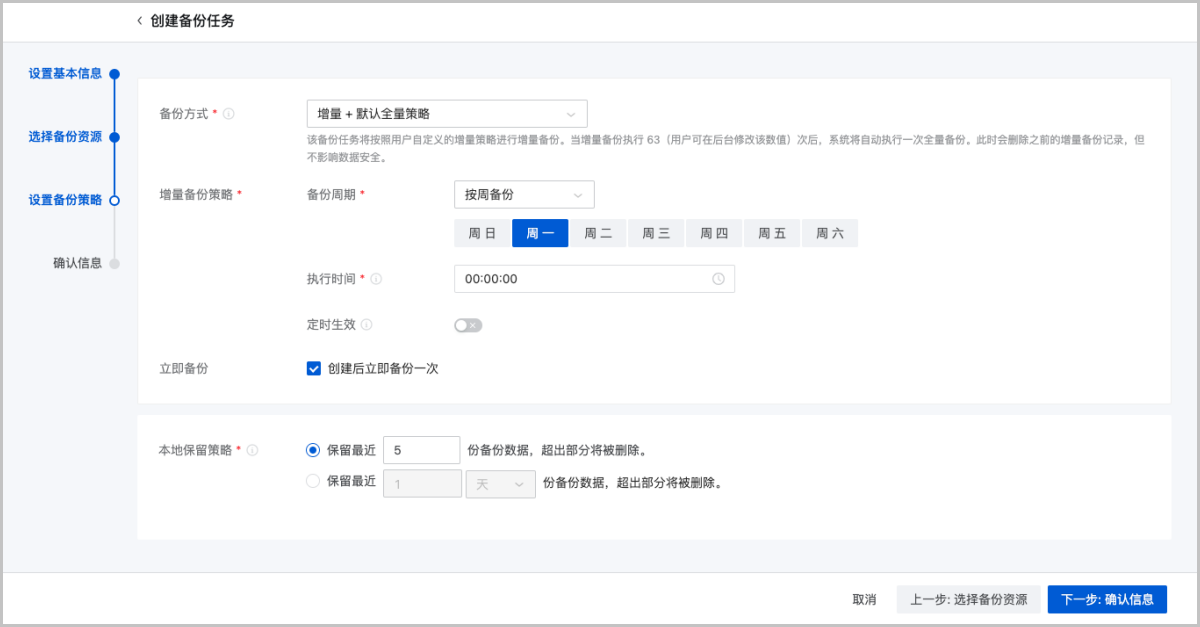
Task: Select 周三 as backup day
Action: [x=656, y=233]
